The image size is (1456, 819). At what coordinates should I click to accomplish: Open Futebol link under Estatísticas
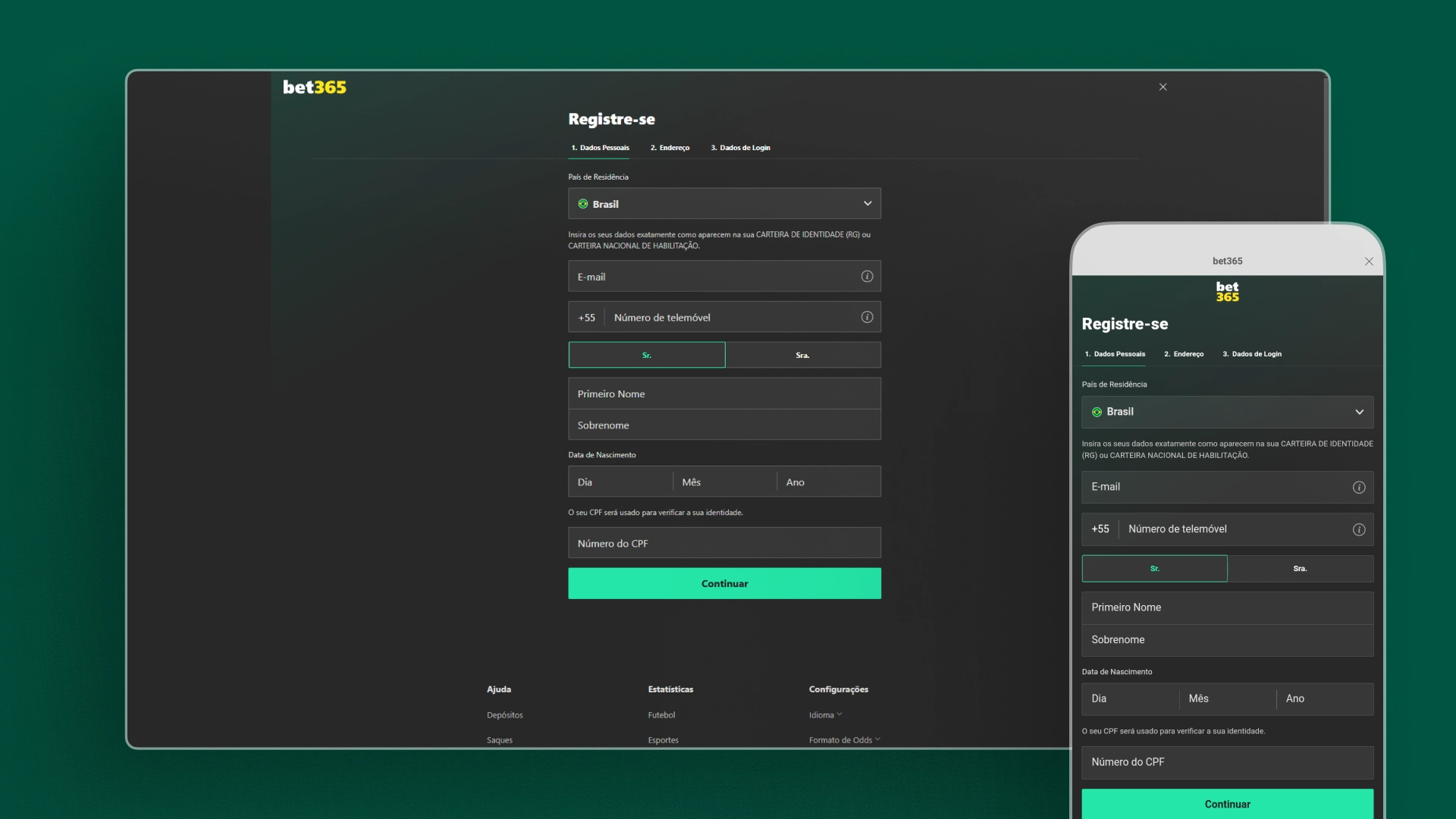tap(661, 715)
